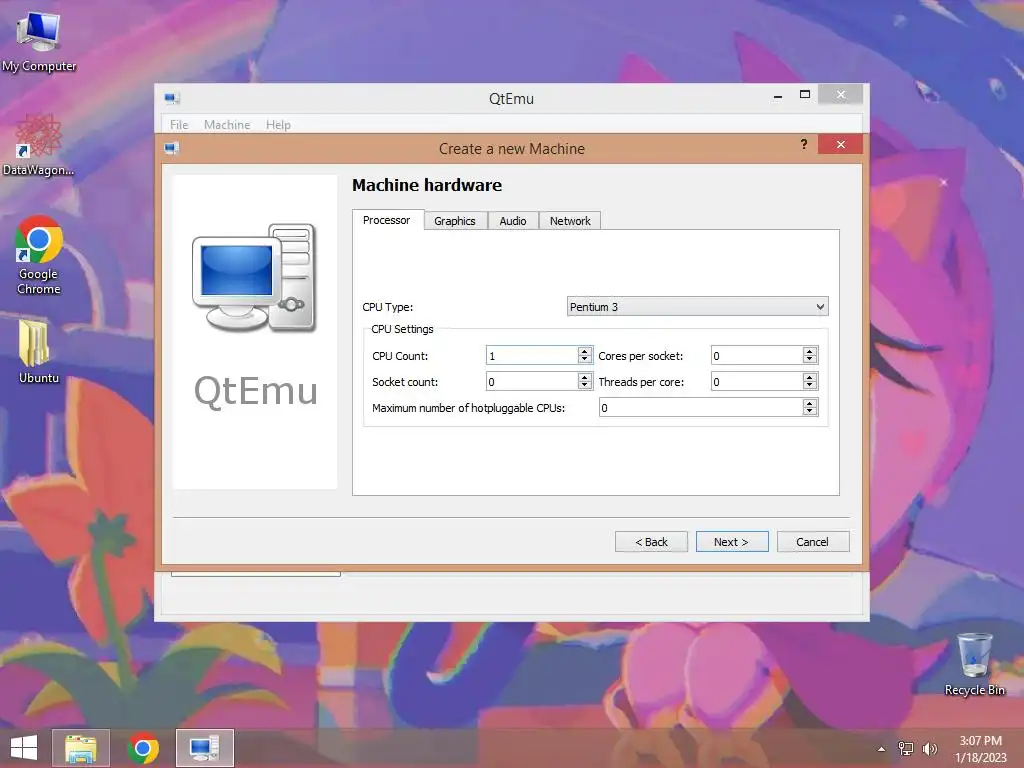
Task: Click the Windows Start button
Action: coord(24,748)
